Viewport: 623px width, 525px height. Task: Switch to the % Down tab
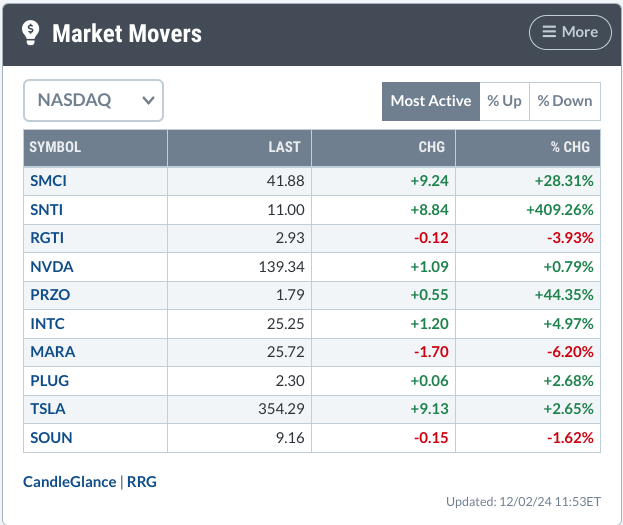pos(565,101)
